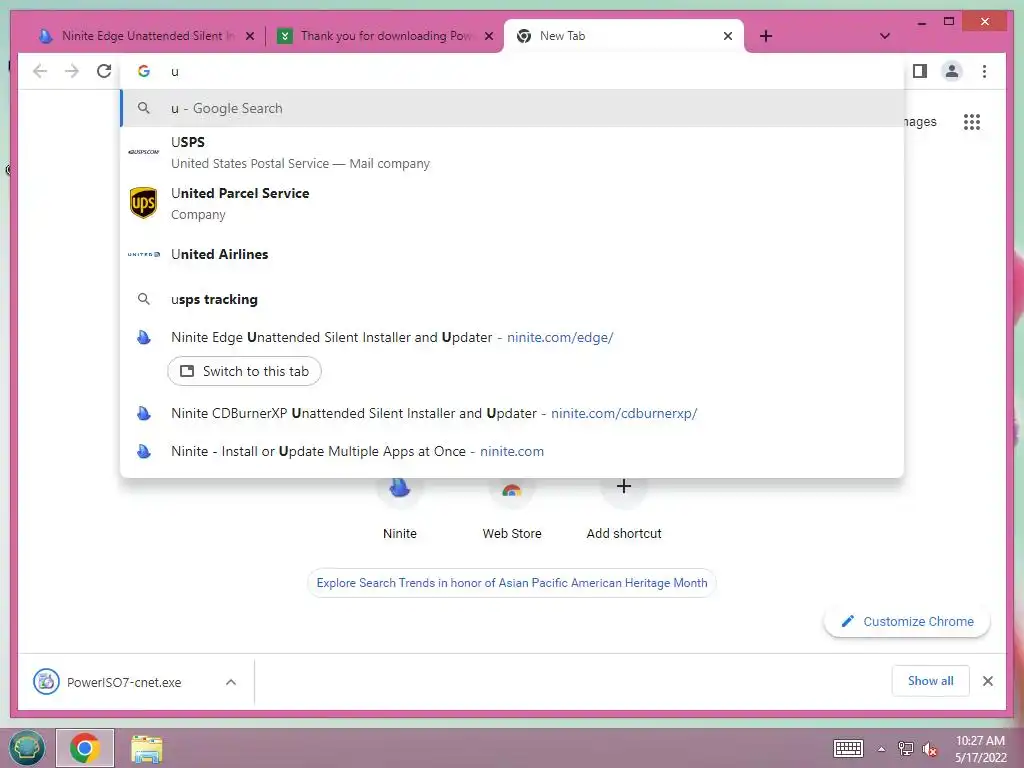Open the ninite.com/edge/ suggestion
Image resolution: width=1024 pixels, height=768 pixels.
(x=513, y=337)
